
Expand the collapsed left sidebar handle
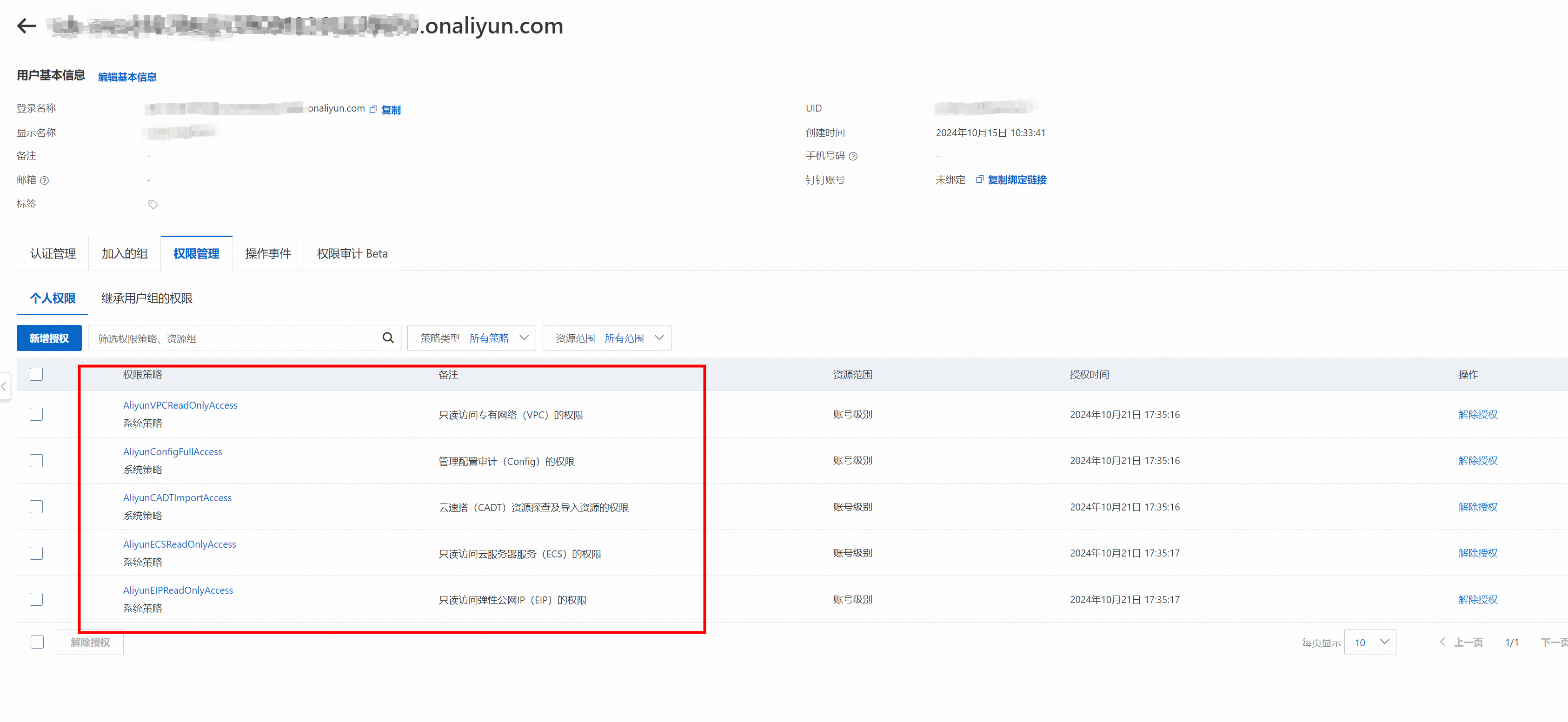pyautogui.click(x=4, y=386)
